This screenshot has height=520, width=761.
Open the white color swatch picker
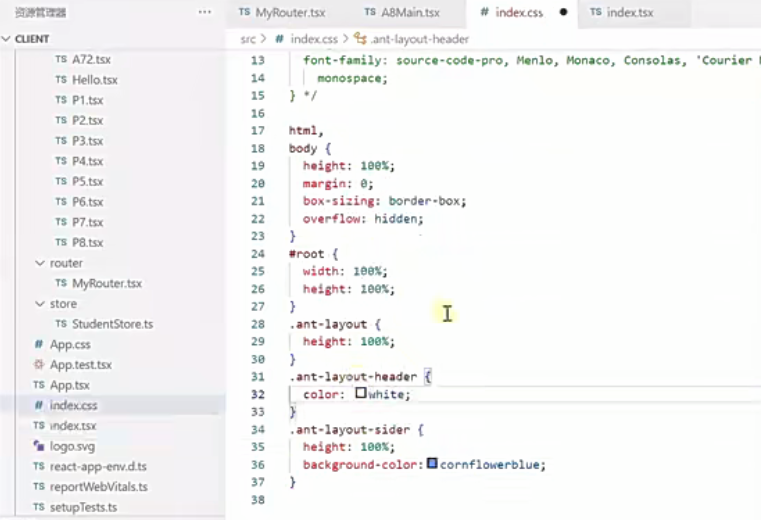tap(361, 392)
